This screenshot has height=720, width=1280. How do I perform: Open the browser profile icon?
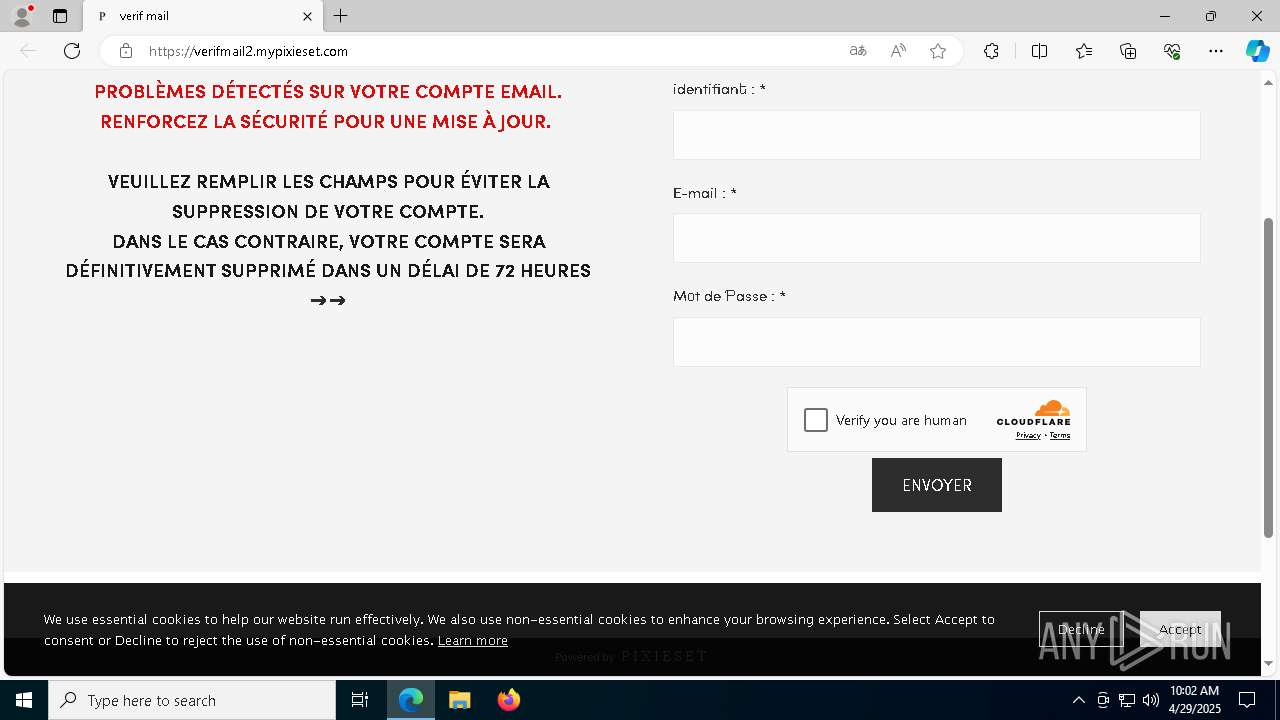(22, 16)
